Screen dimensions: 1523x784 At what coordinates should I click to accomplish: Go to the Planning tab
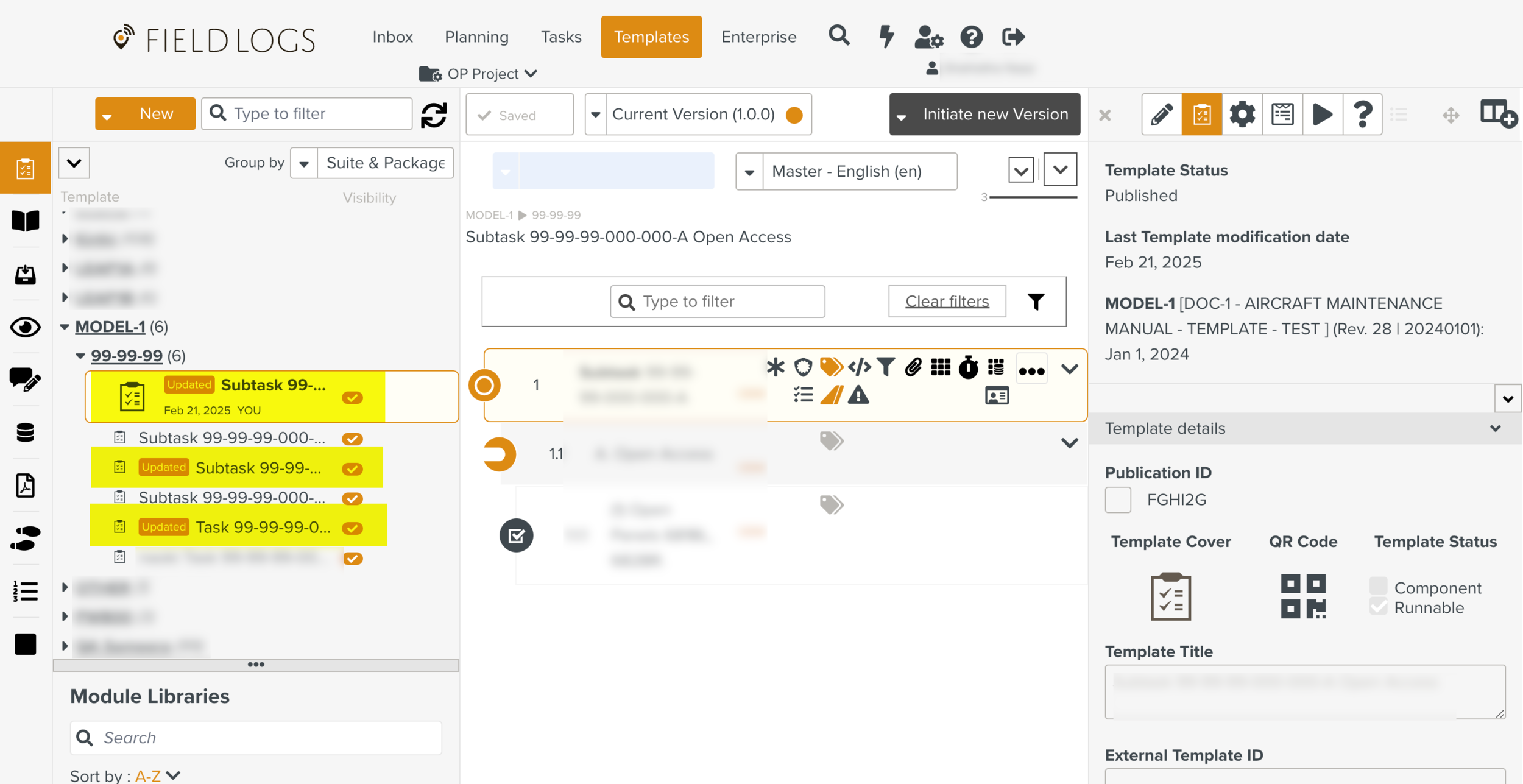[476, 37]
